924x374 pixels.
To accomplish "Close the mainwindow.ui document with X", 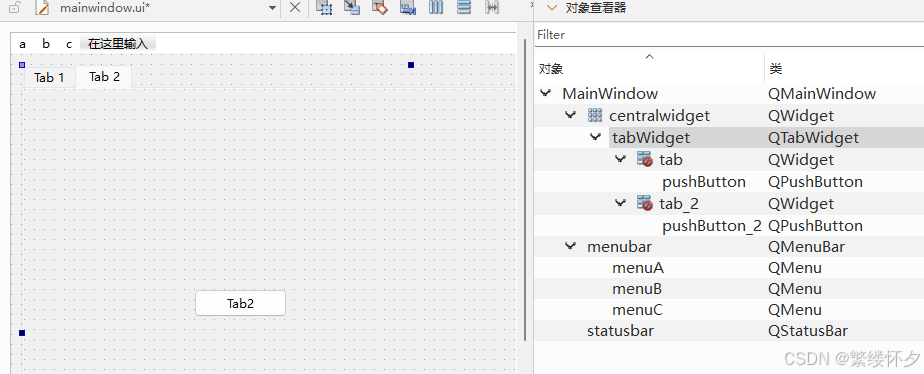I will 295,8.
